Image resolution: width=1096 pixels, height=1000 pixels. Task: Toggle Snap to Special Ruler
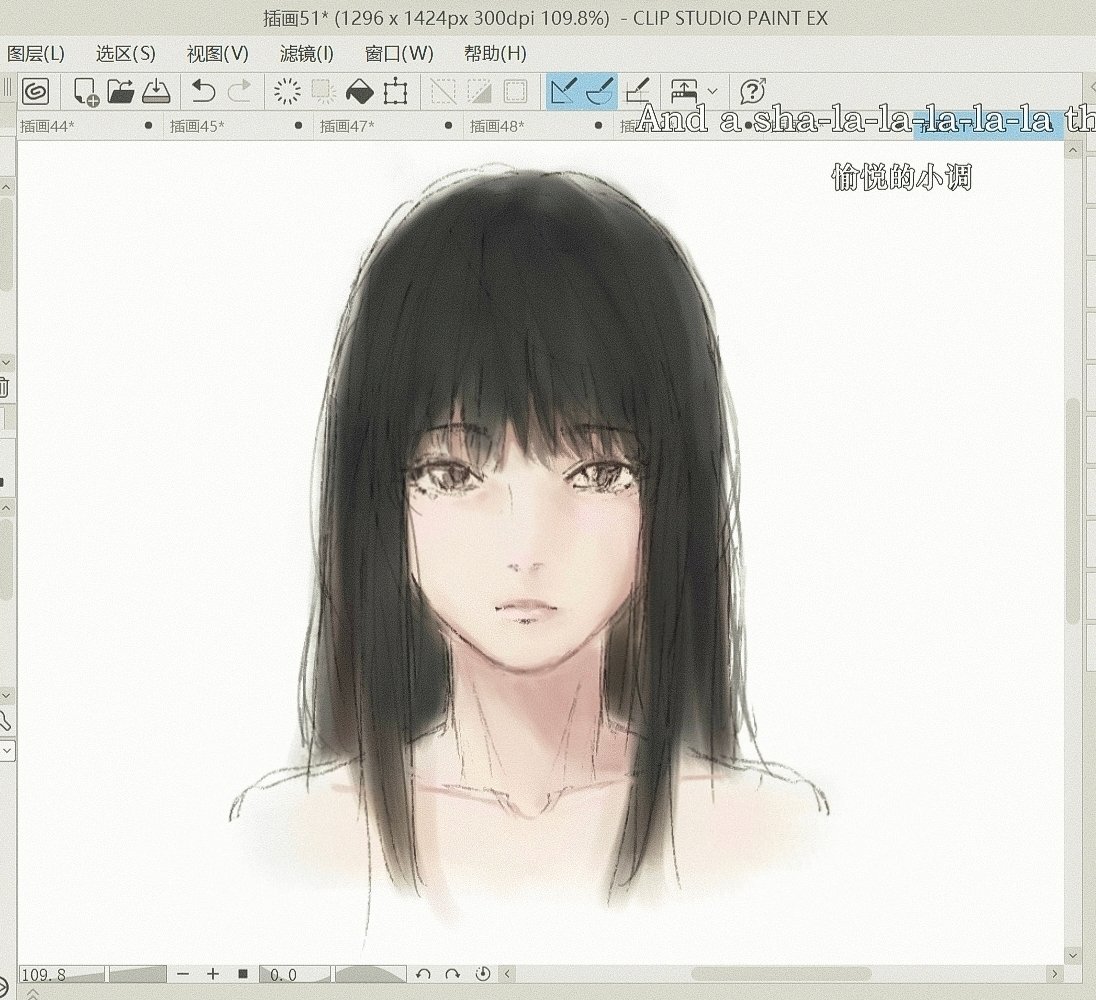coord(600,92)
